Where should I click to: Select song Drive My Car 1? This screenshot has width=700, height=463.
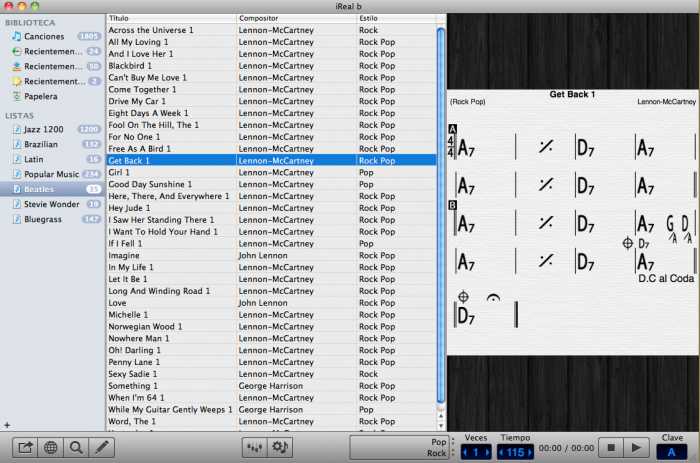pos(271,101)
